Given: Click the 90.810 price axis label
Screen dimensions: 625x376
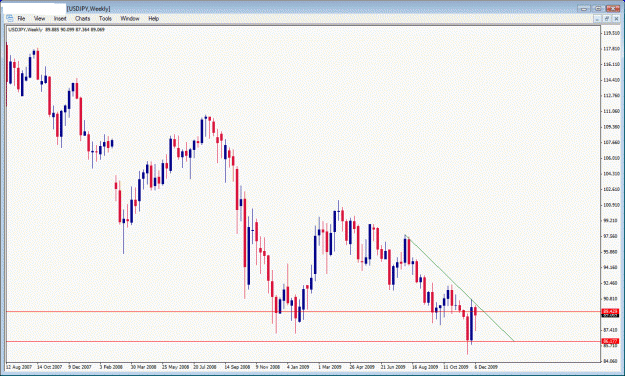Looking at the screenshot, I should click(611, 299).
